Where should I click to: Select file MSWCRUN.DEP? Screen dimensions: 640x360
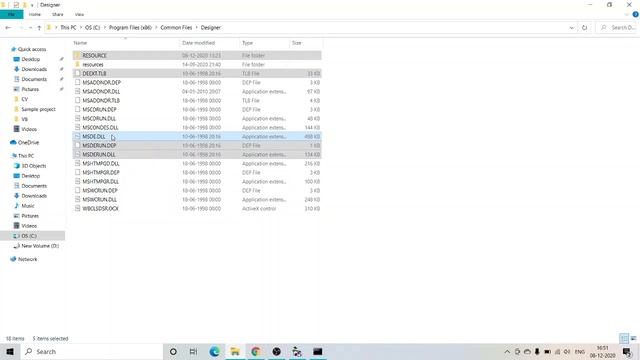tap(197, 190)
